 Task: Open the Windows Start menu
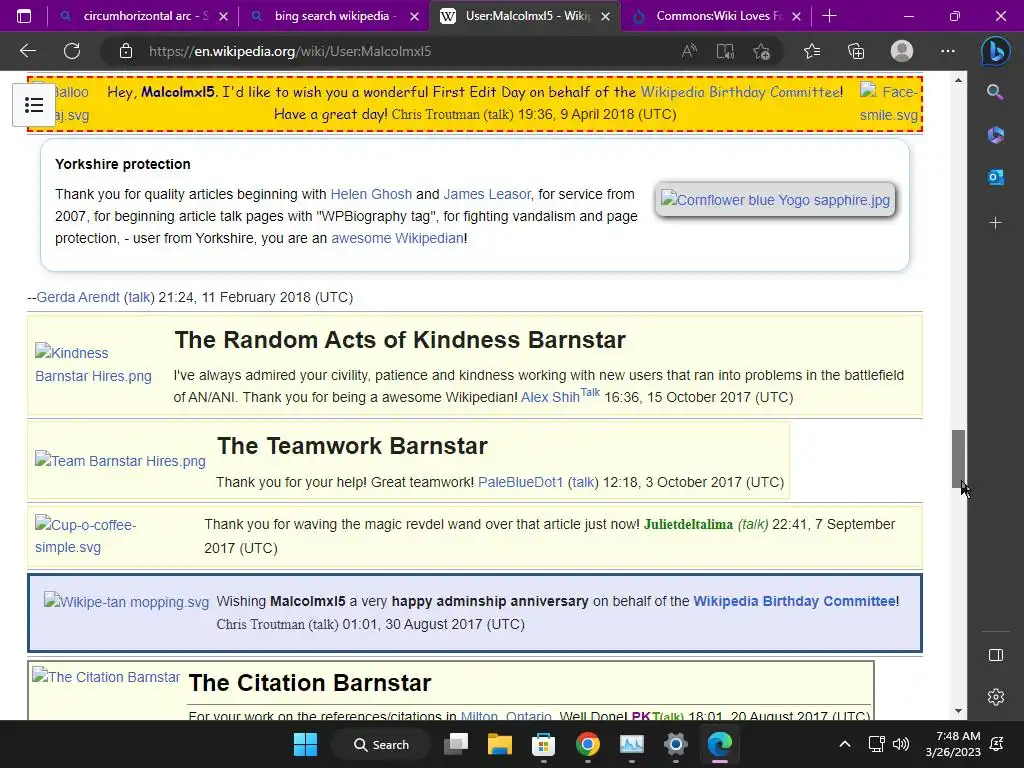click(x=305, y=744)
